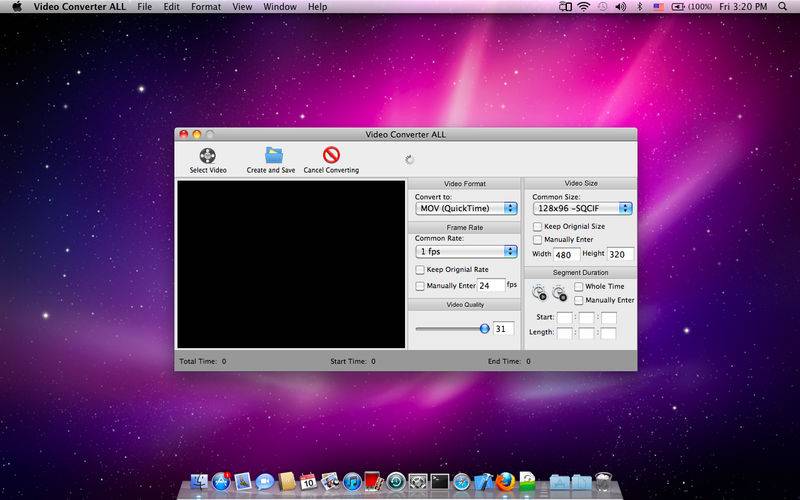Viewport: 800px width, 500px height.
Task: Click the left clock icon in Segment Duration
Action: (x=539, y=293)
